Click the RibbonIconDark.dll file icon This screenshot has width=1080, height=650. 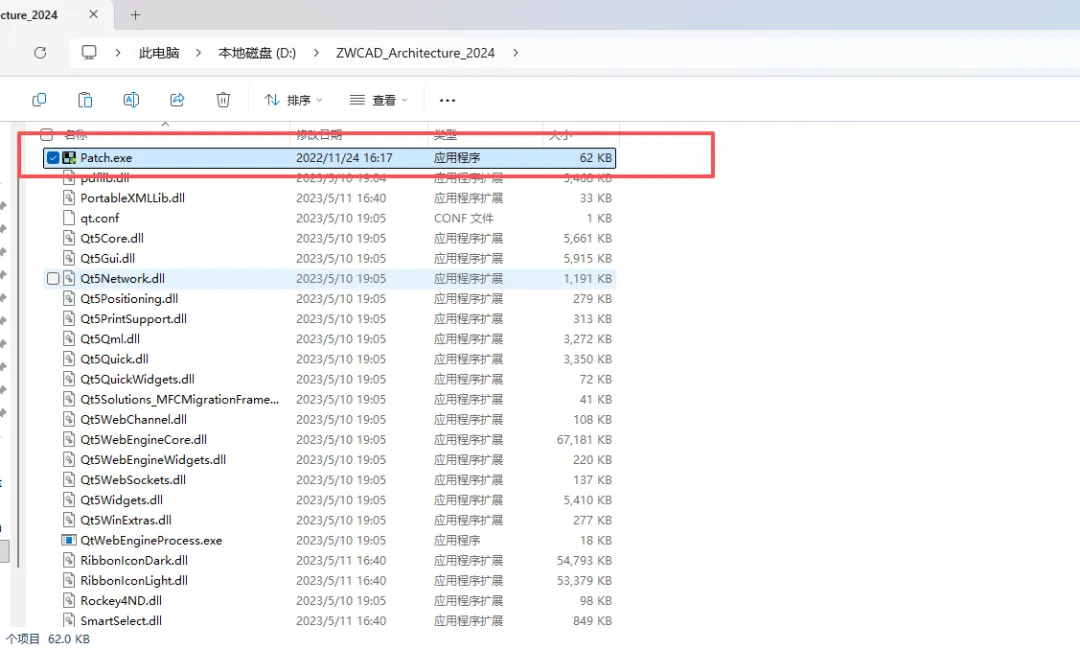click(69, 560)
